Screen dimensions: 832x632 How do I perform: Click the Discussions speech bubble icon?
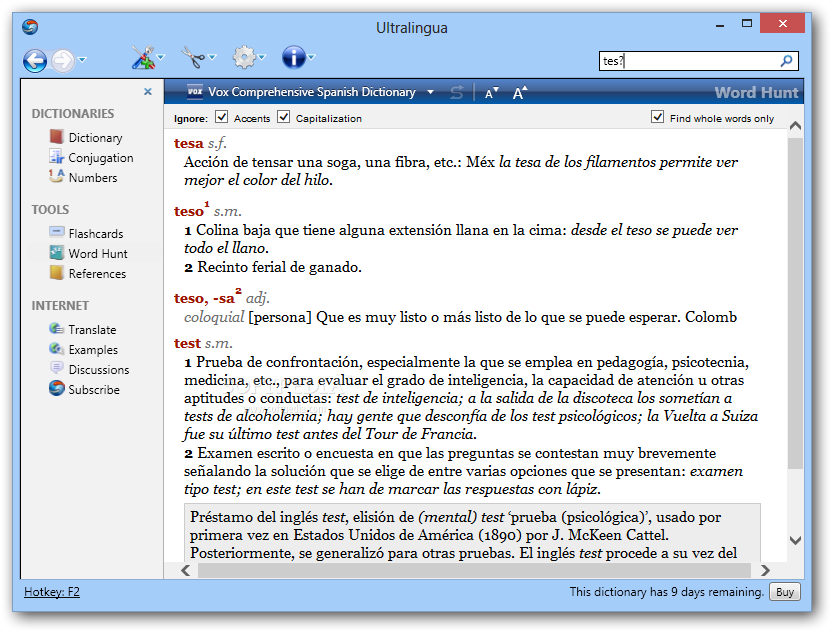56,368
